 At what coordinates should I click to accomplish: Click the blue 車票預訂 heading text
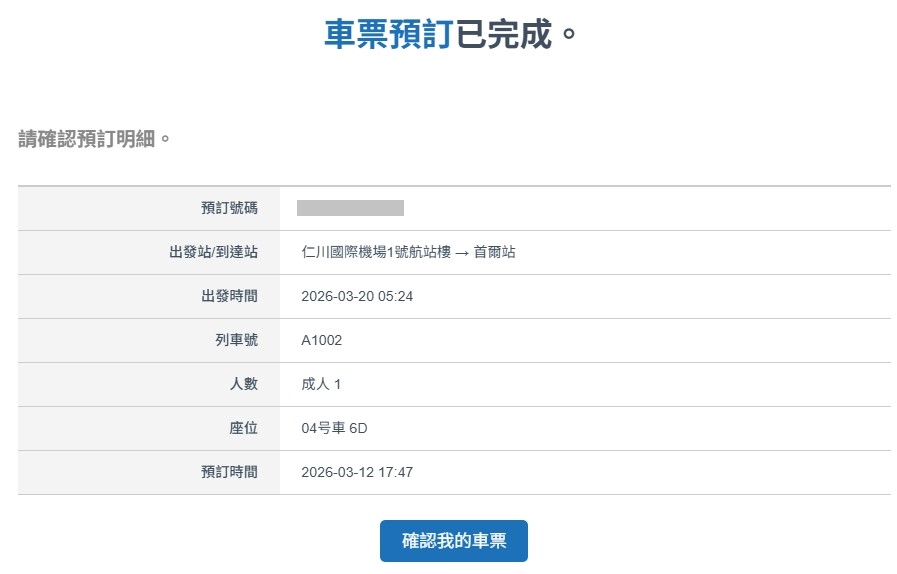(387, 34)
